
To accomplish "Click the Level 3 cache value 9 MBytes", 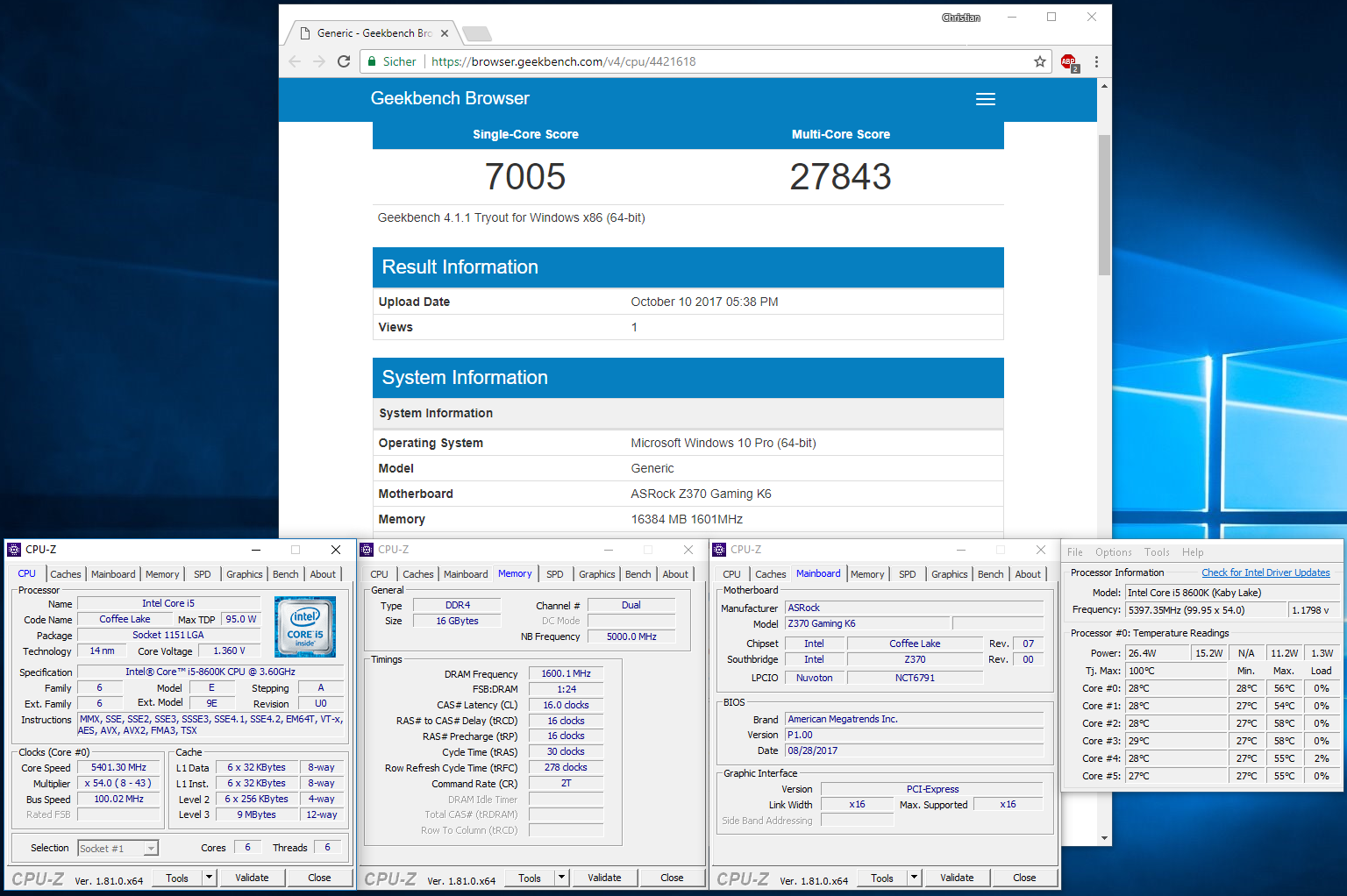I will pyautogui.click(x=257, y=814).
